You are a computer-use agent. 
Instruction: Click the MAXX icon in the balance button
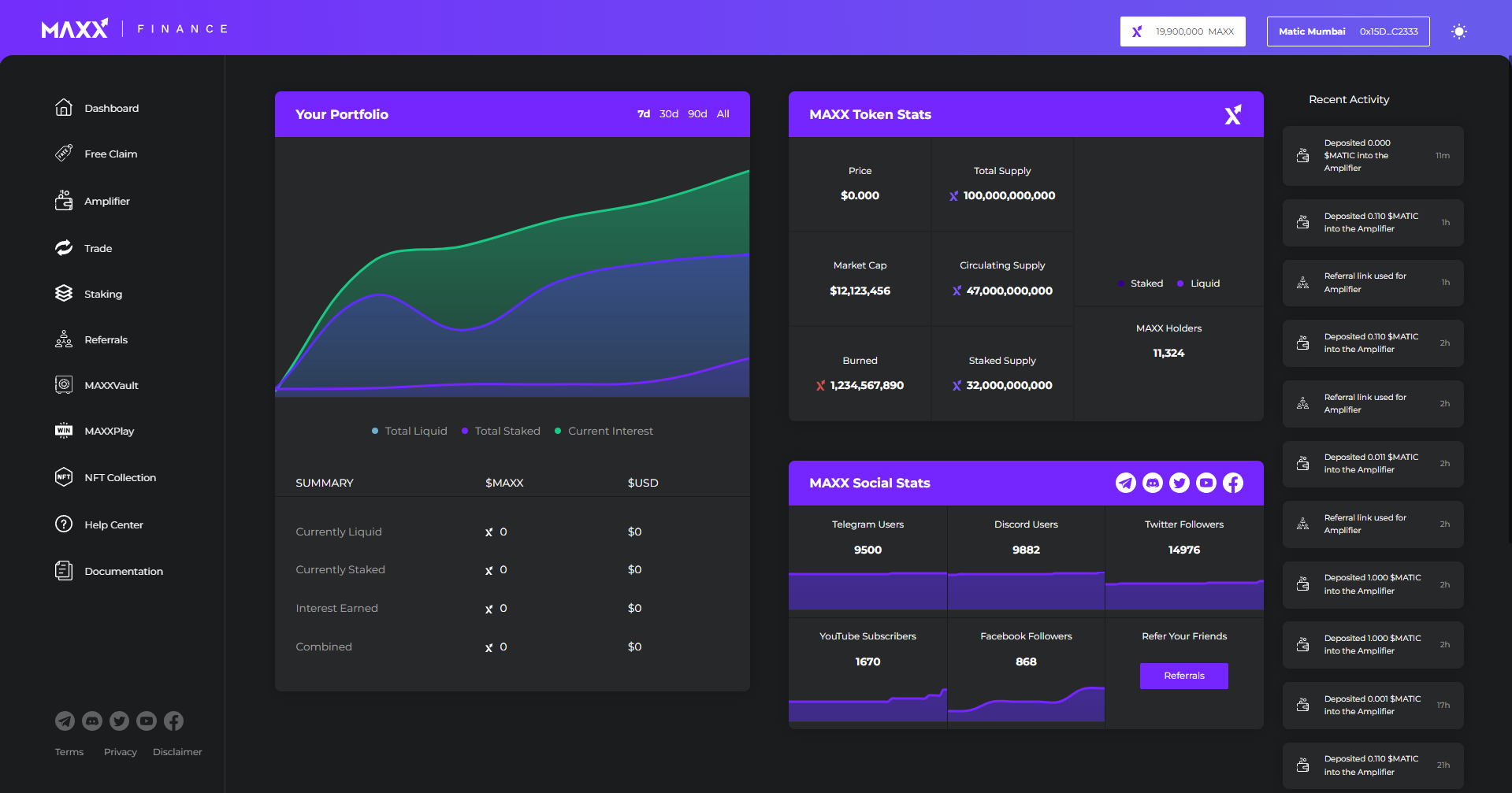coord(1137,31)
